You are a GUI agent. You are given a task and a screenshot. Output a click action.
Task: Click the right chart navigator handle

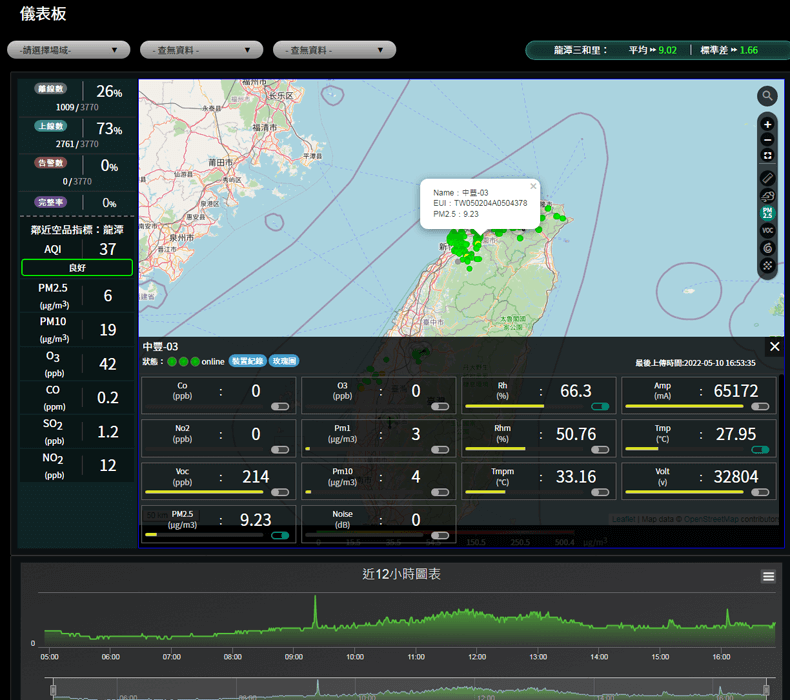tap(766, 690)
